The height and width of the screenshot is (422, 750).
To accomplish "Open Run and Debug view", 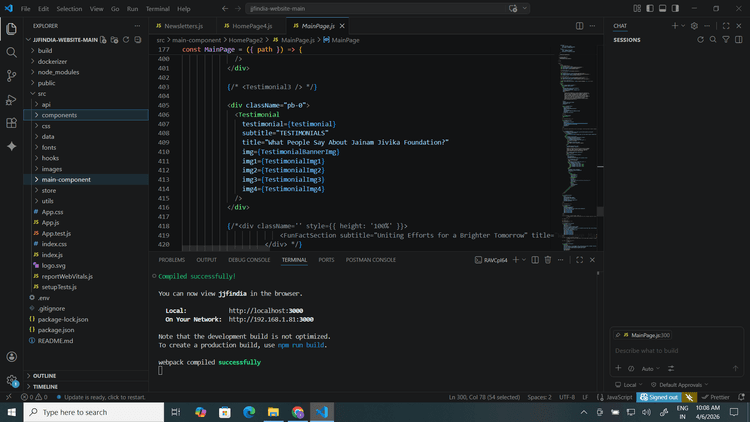I will click(x=11, y=99).
